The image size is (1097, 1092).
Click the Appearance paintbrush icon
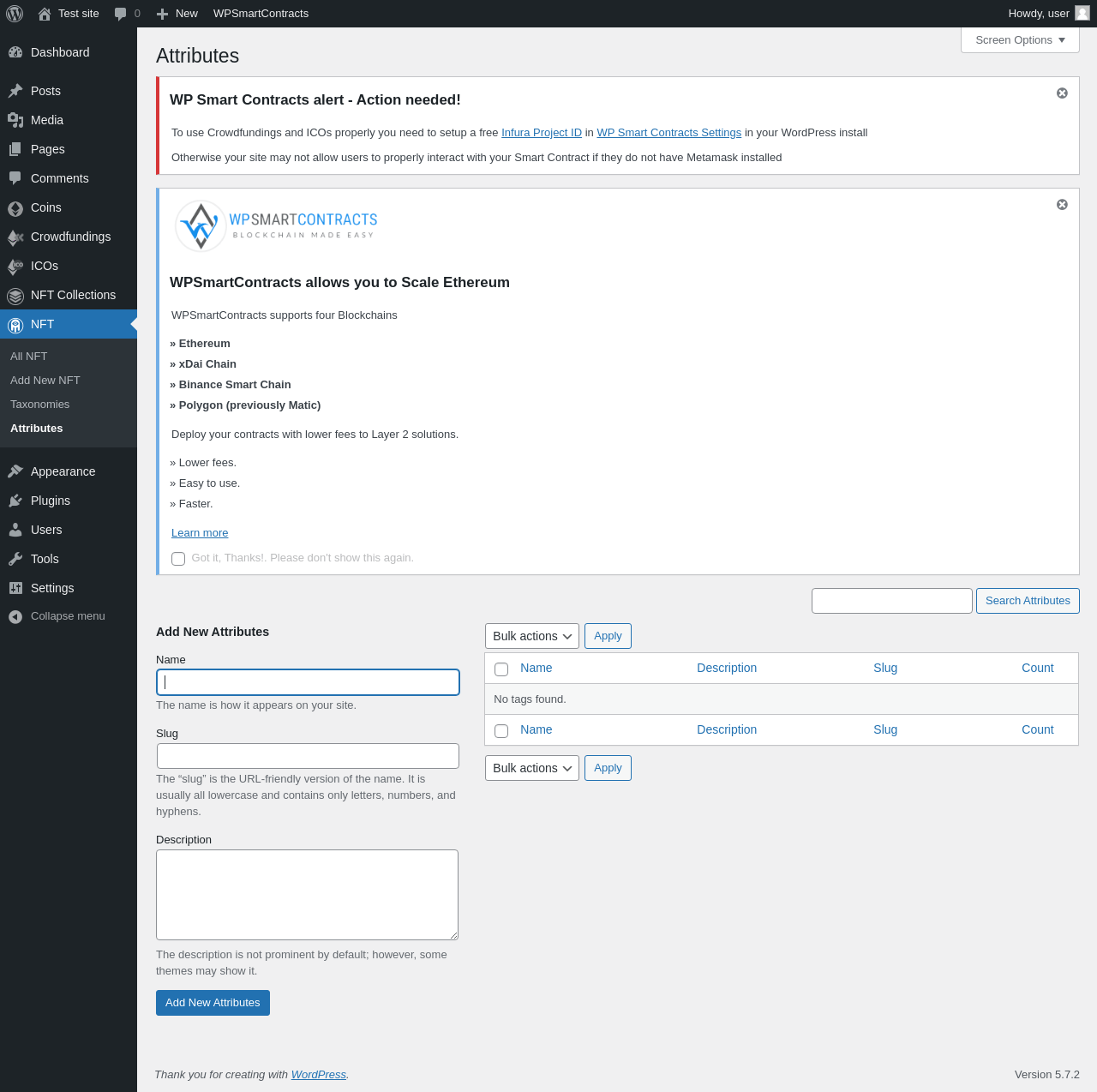(x=15, y=471)
